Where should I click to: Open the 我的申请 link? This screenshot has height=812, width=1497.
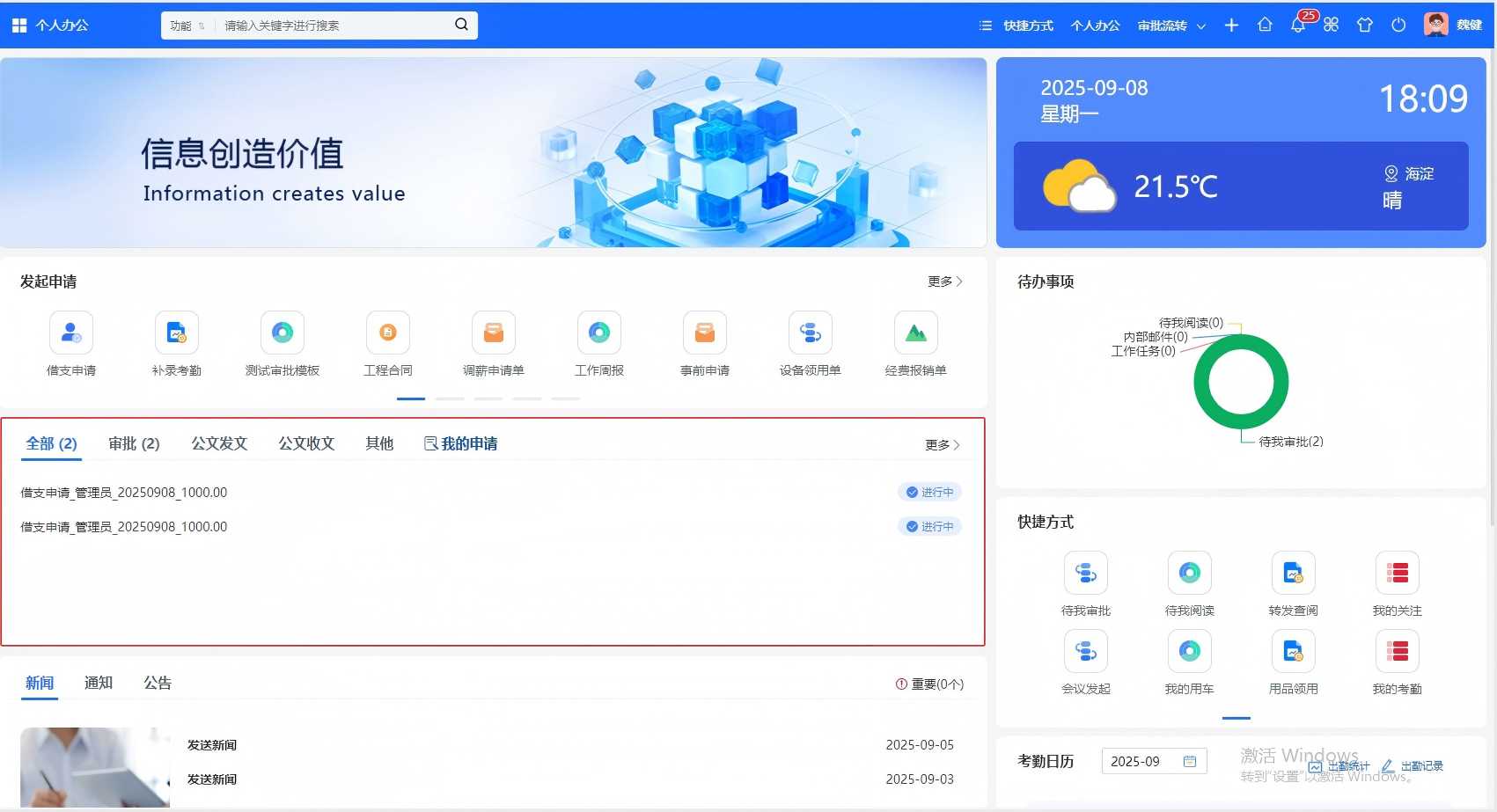(x=461, y=444)
